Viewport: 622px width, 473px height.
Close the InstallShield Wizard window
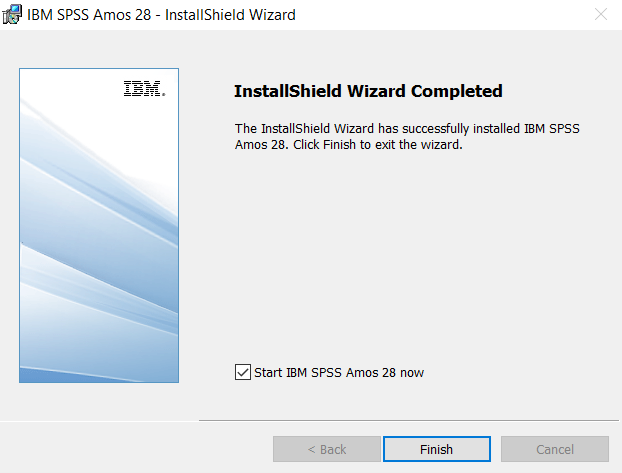[600, 15]
